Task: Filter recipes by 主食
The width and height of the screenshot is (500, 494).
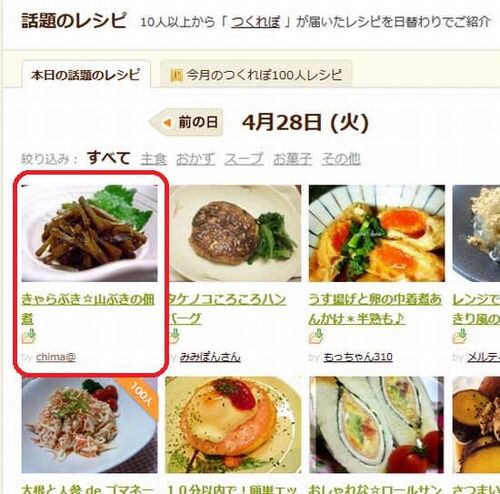Action: tap(154, 159)
